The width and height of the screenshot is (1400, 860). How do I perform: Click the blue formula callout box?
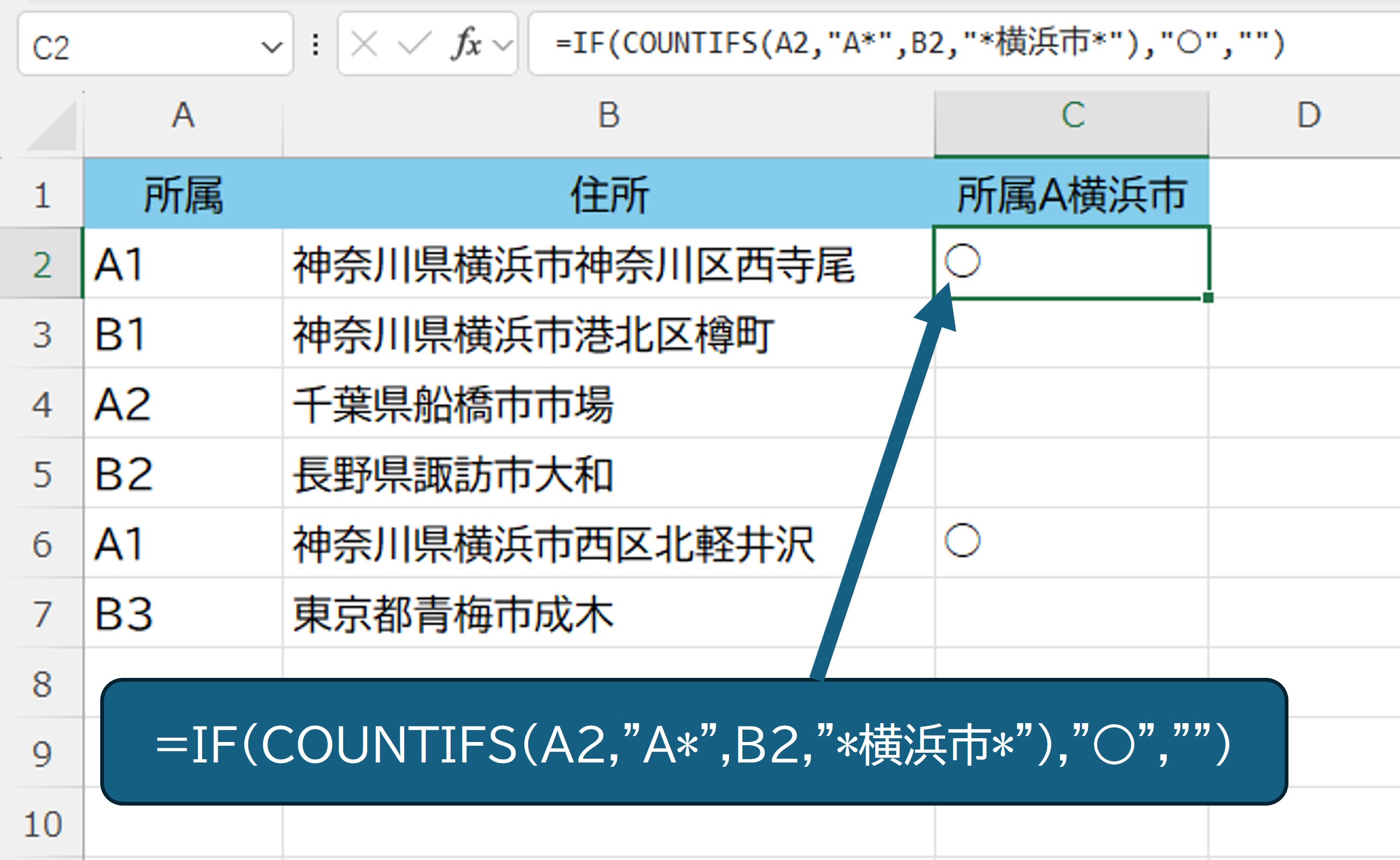[694, 743]
